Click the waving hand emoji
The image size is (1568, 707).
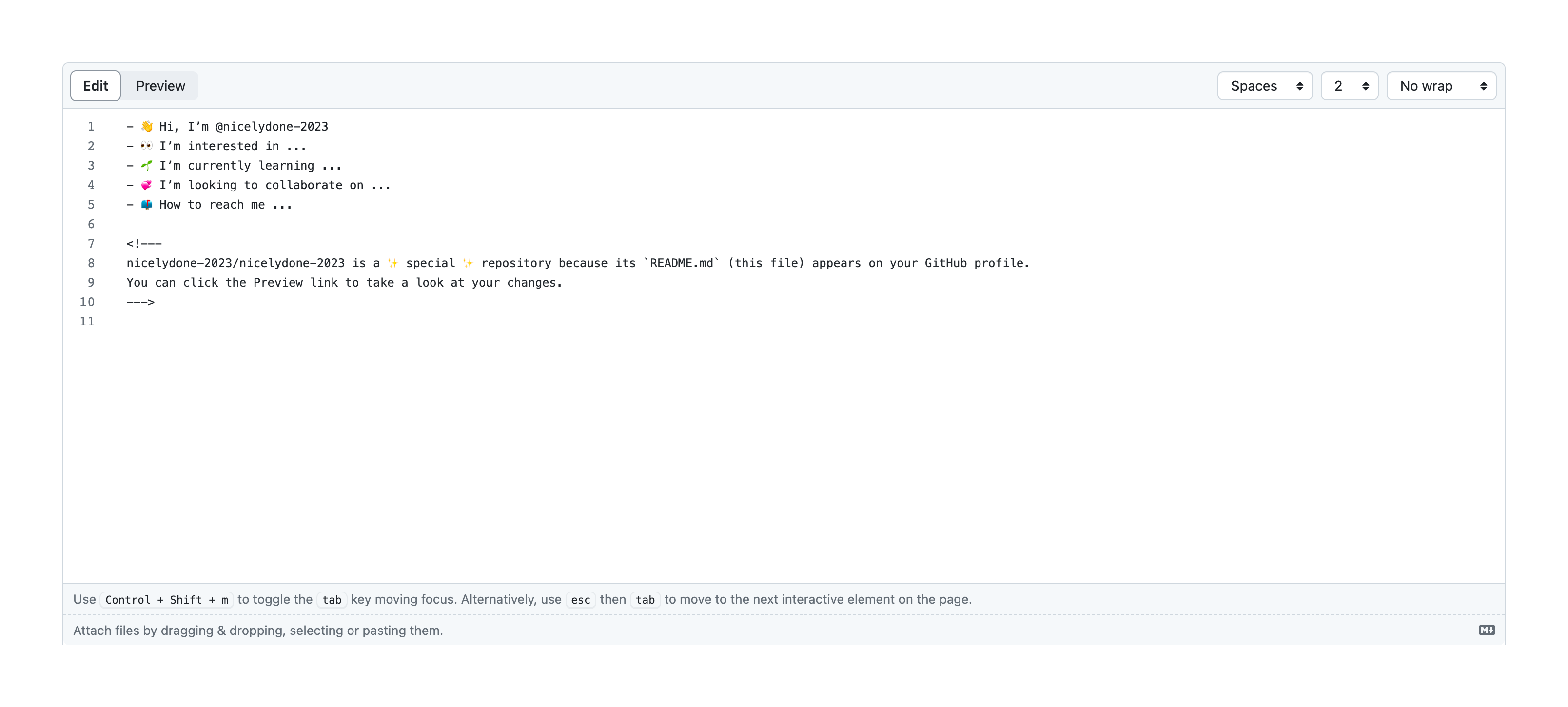tap(147, 127)
